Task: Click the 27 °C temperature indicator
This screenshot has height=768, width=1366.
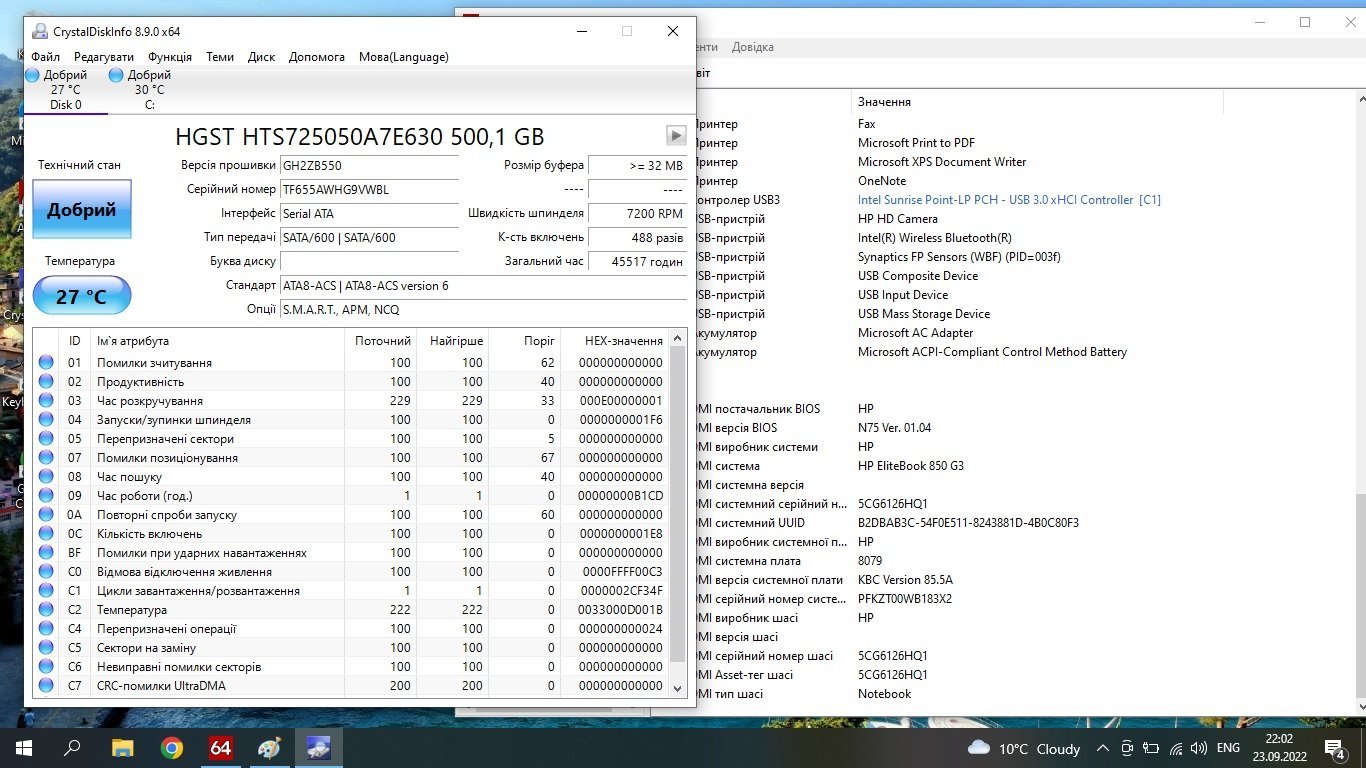Action: pos(82,297)
